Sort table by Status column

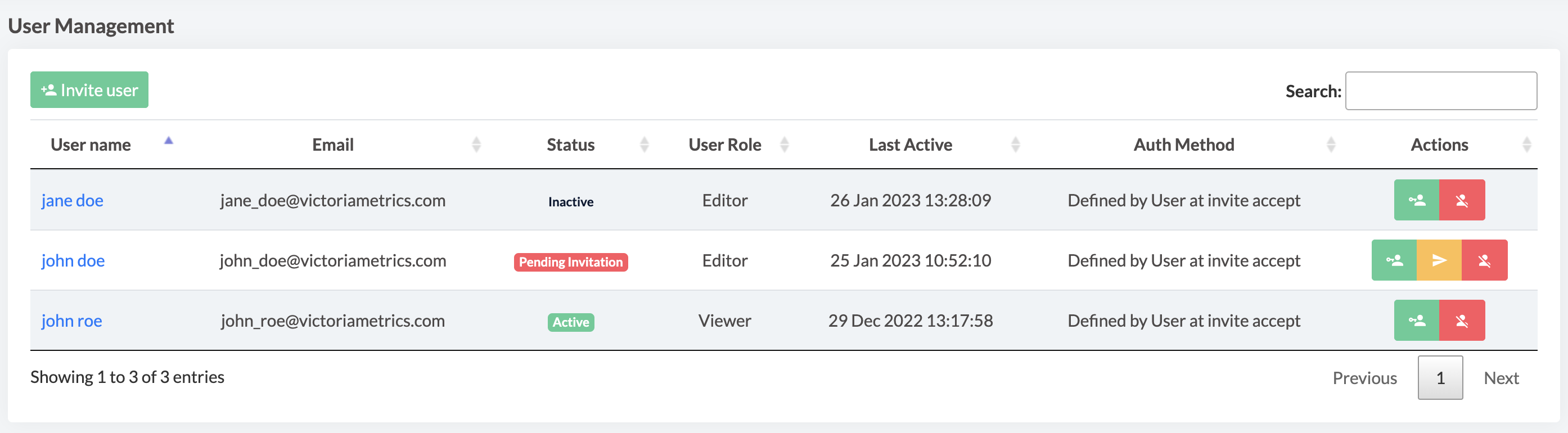[x=570, y=145]
